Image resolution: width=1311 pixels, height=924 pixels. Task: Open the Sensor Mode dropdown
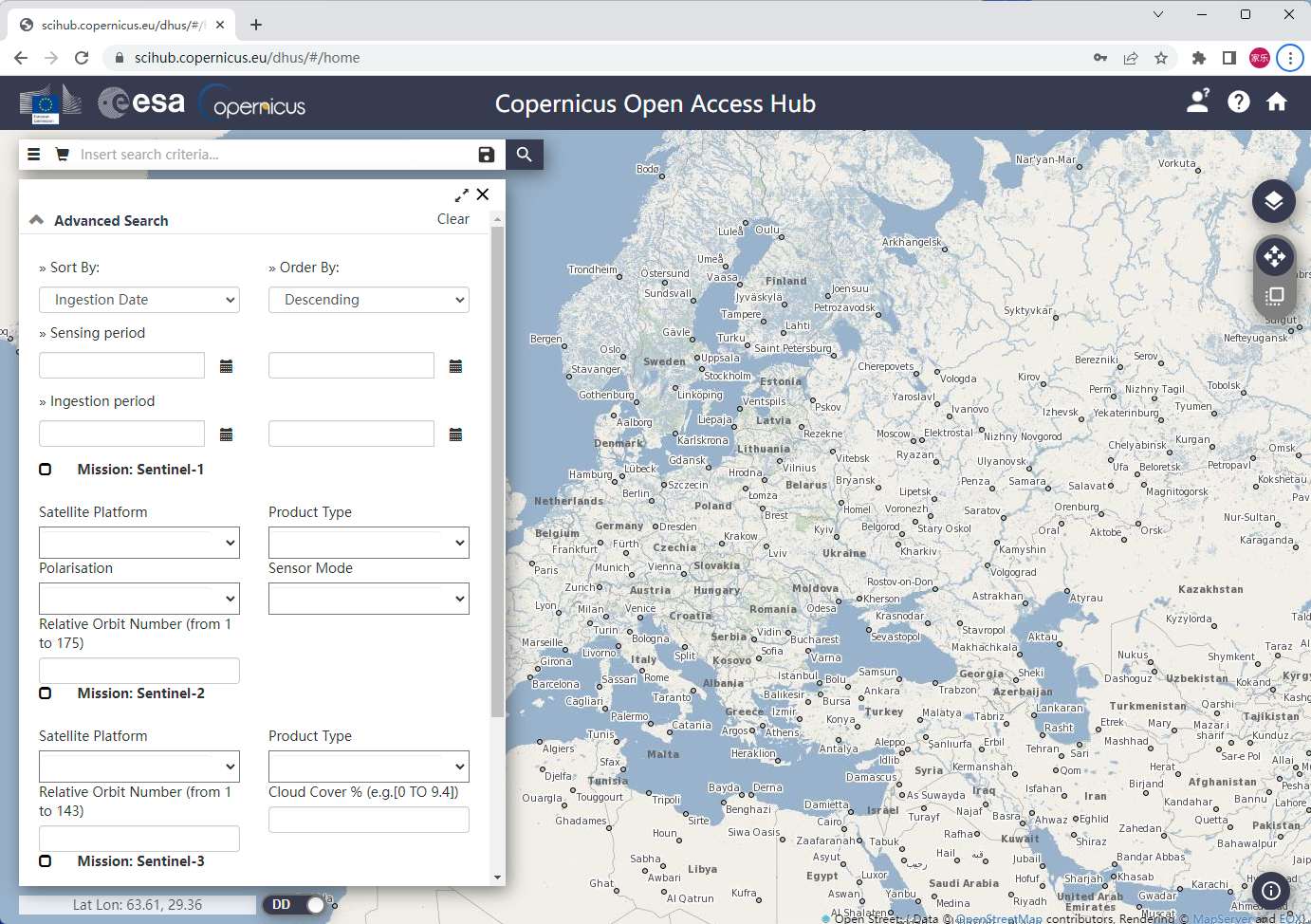[x=369, y=599]
